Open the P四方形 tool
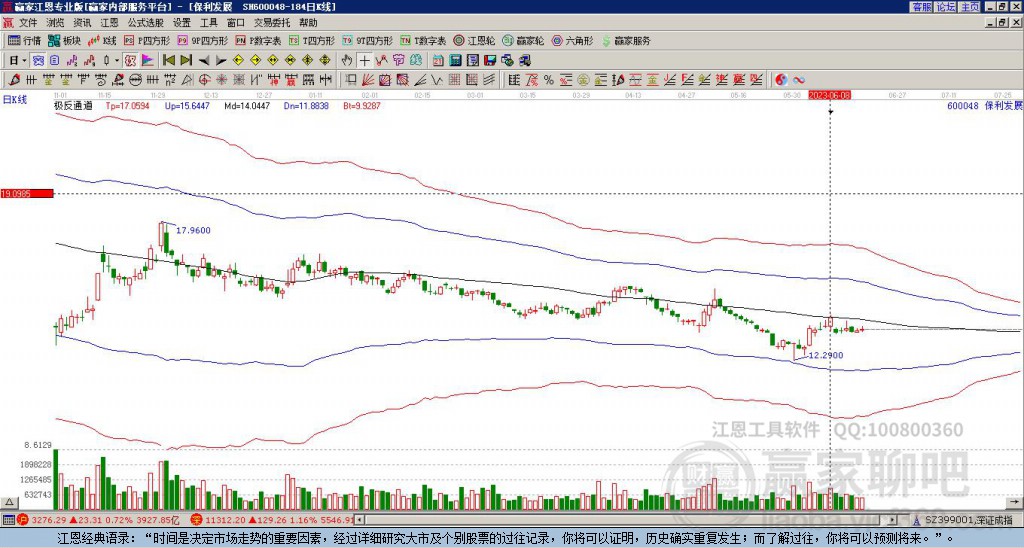 click(148, 40)
